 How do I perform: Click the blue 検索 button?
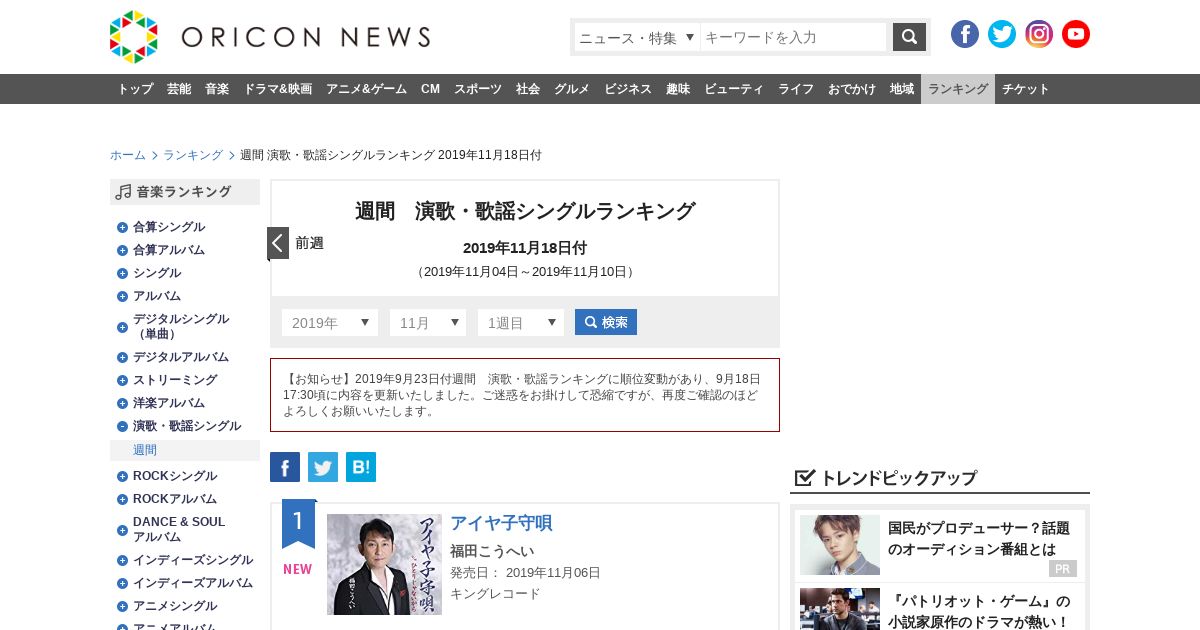coord(606,322)
